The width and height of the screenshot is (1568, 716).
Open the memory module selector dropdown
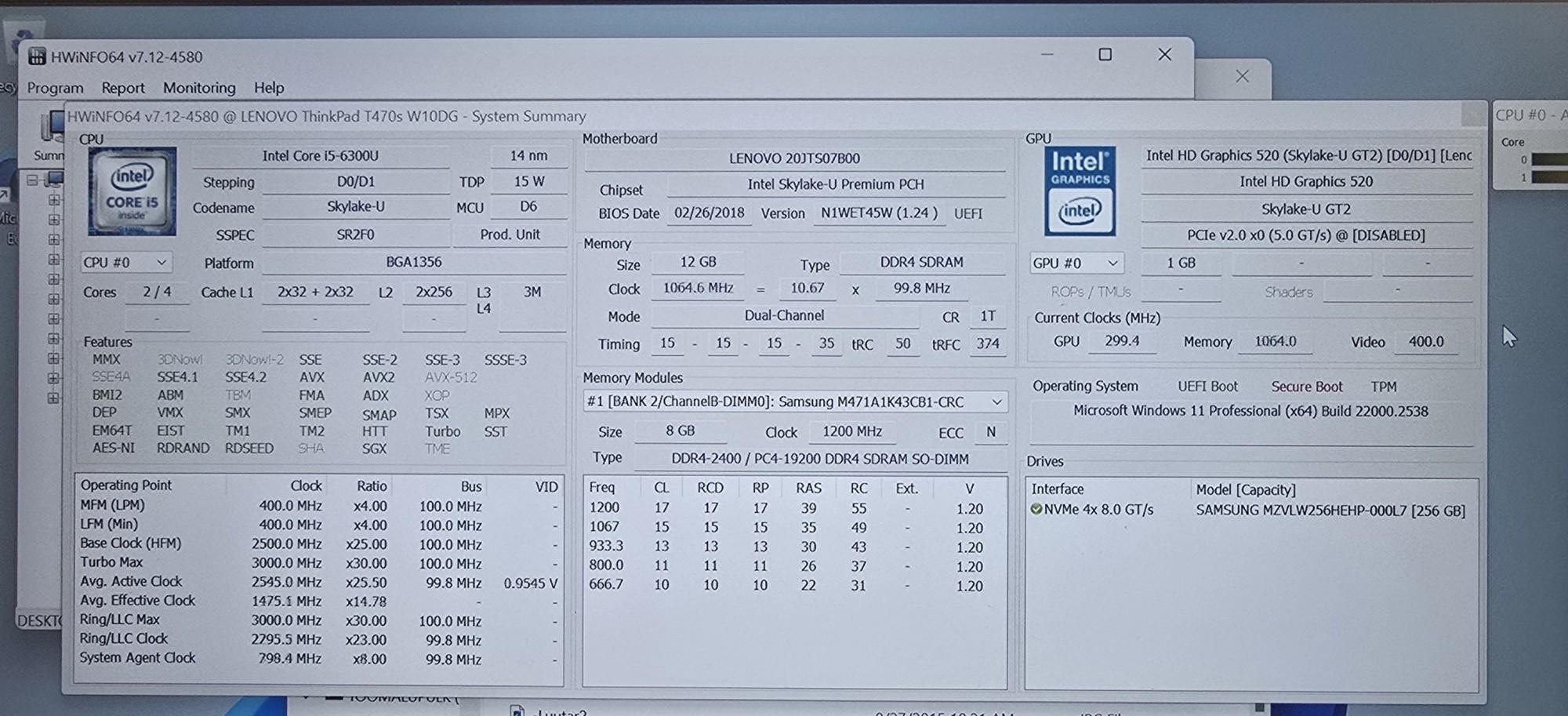[794, 402]
